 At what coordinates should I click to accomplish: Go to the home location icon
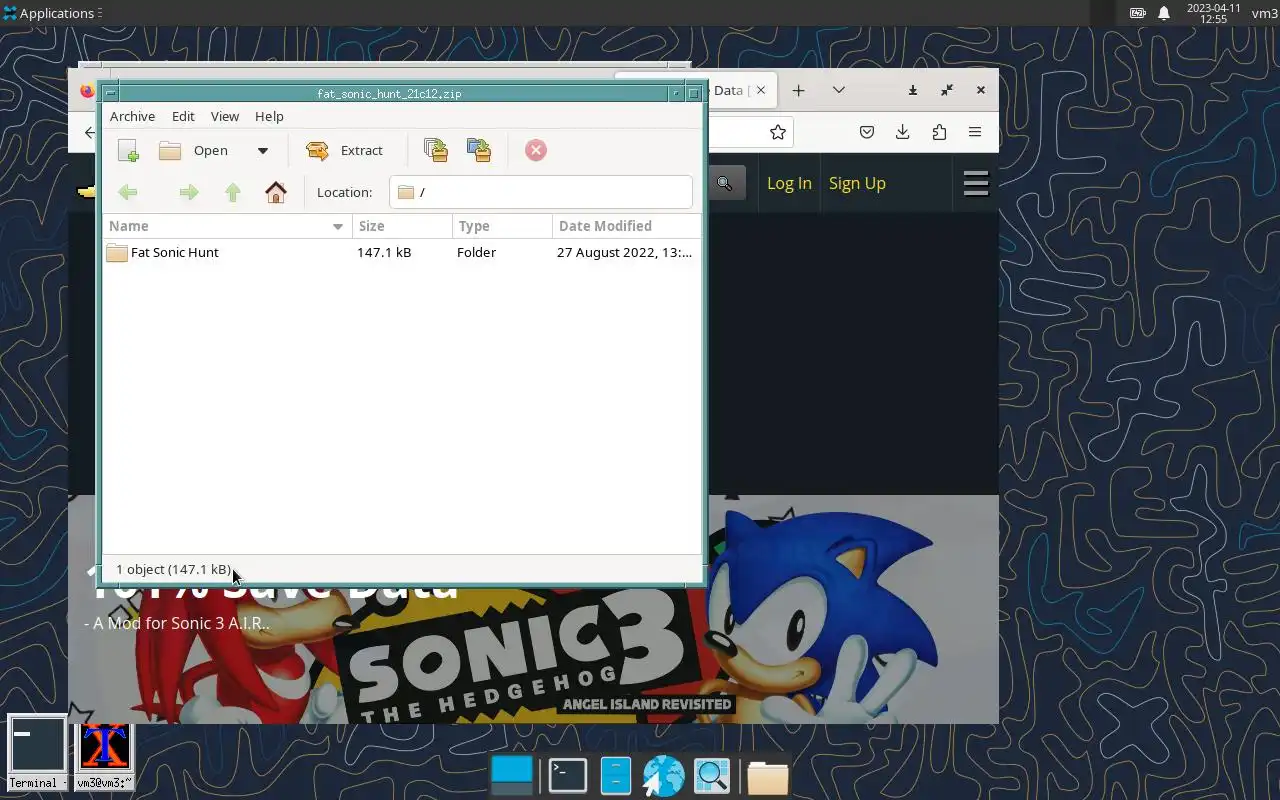click(276, 192)
